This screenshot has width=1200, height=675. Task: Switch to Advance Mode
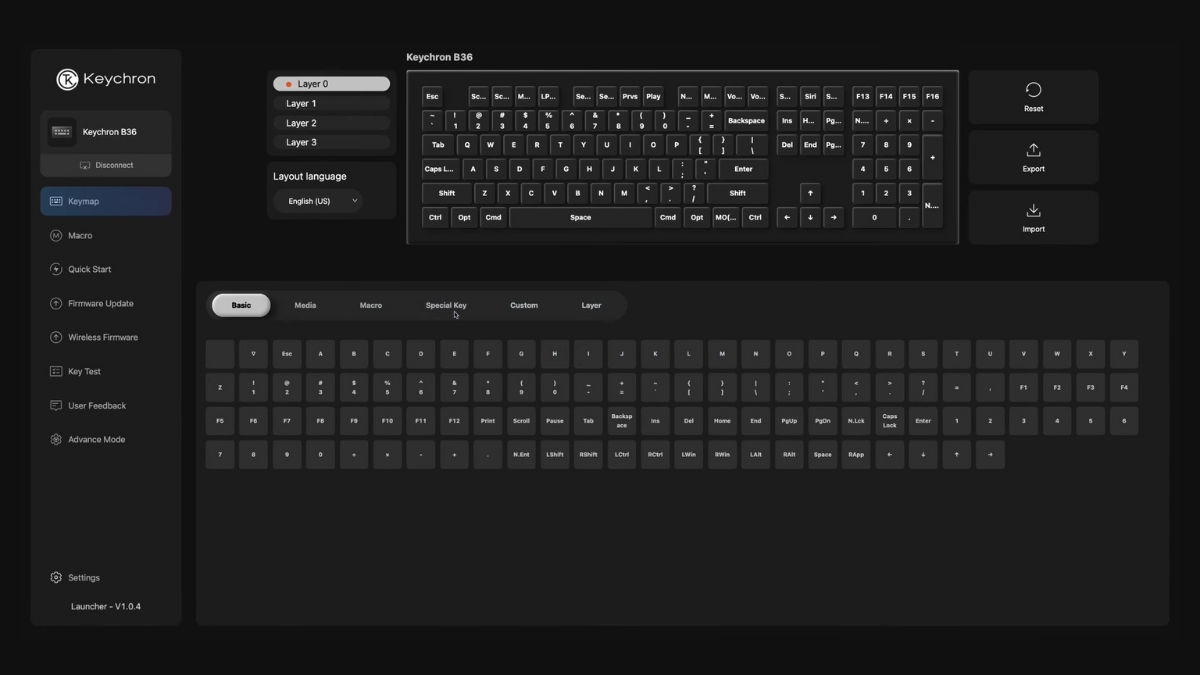[105, 439]
